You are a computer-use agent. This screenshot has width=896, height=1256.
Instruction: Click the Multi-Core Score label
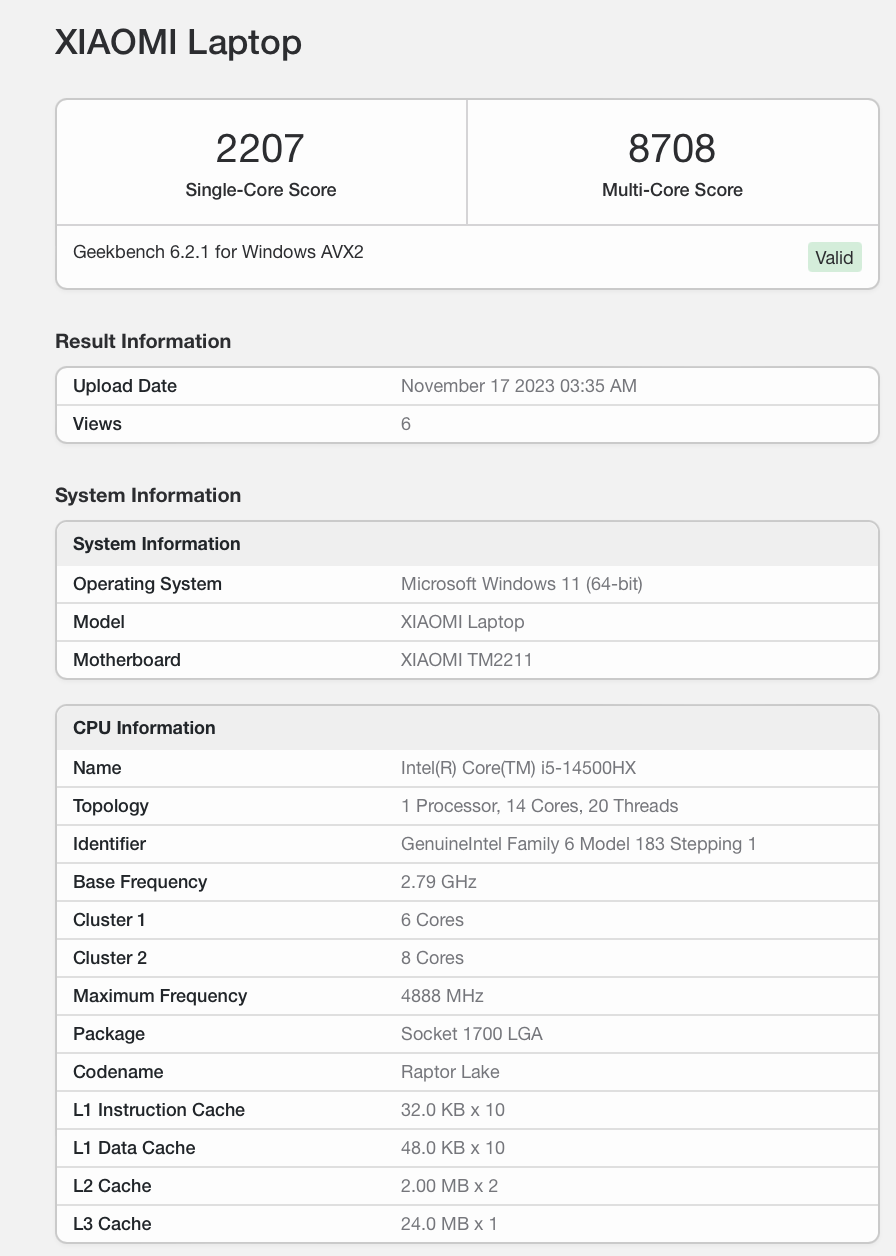pos(672,190)
